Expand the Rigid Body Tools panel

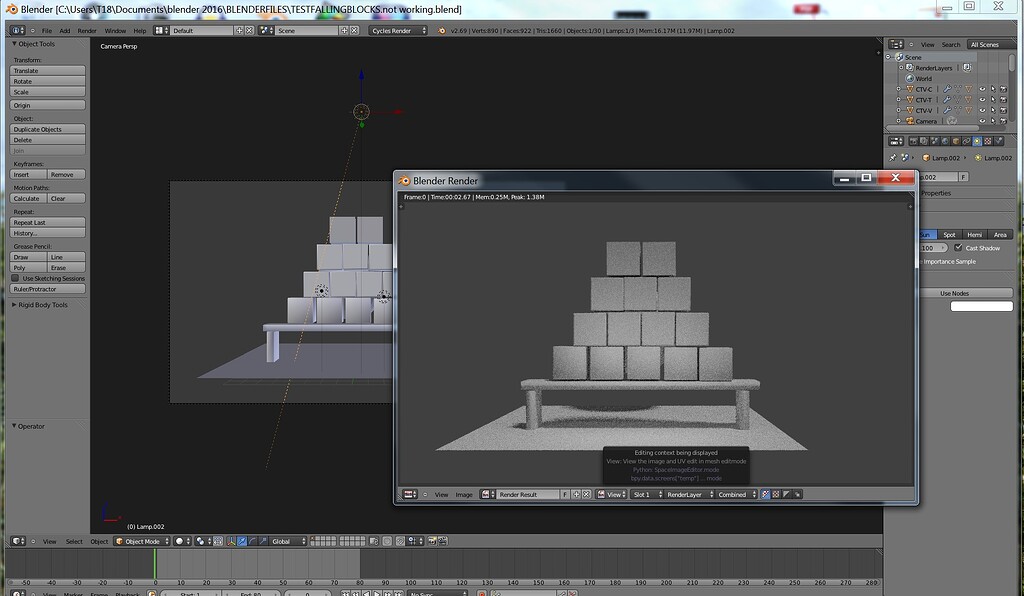pos(14,305)
